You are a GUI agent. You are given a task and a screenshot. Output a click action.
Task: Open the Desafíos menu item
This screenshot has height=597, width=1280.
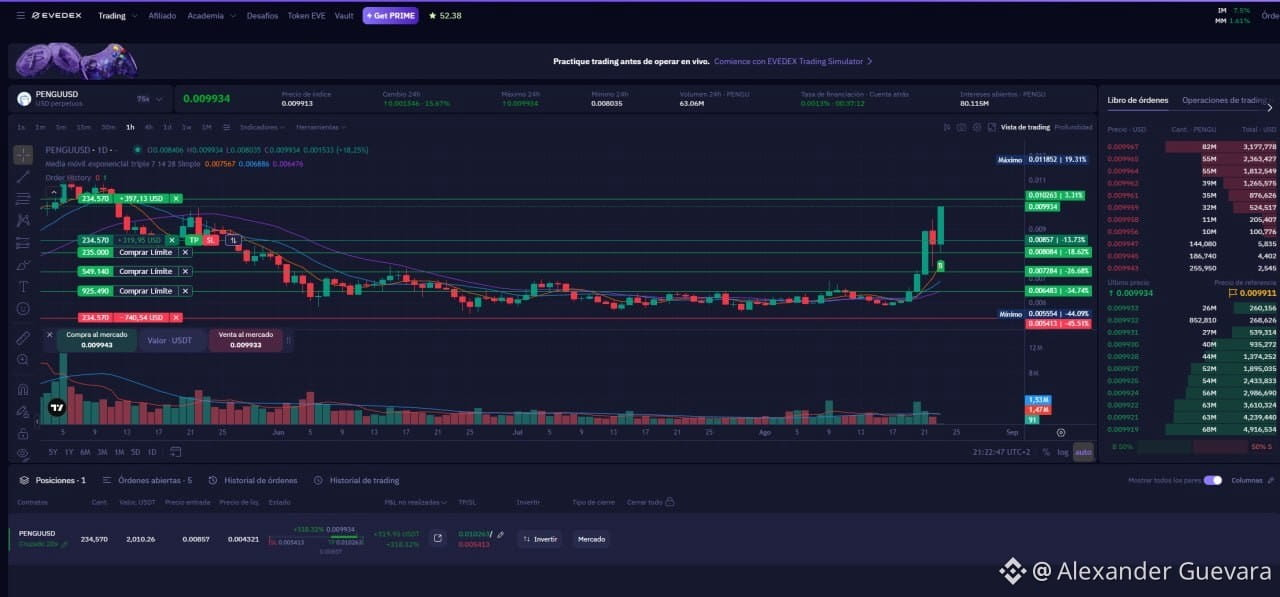pyautogui.click(x=262, y=16)
